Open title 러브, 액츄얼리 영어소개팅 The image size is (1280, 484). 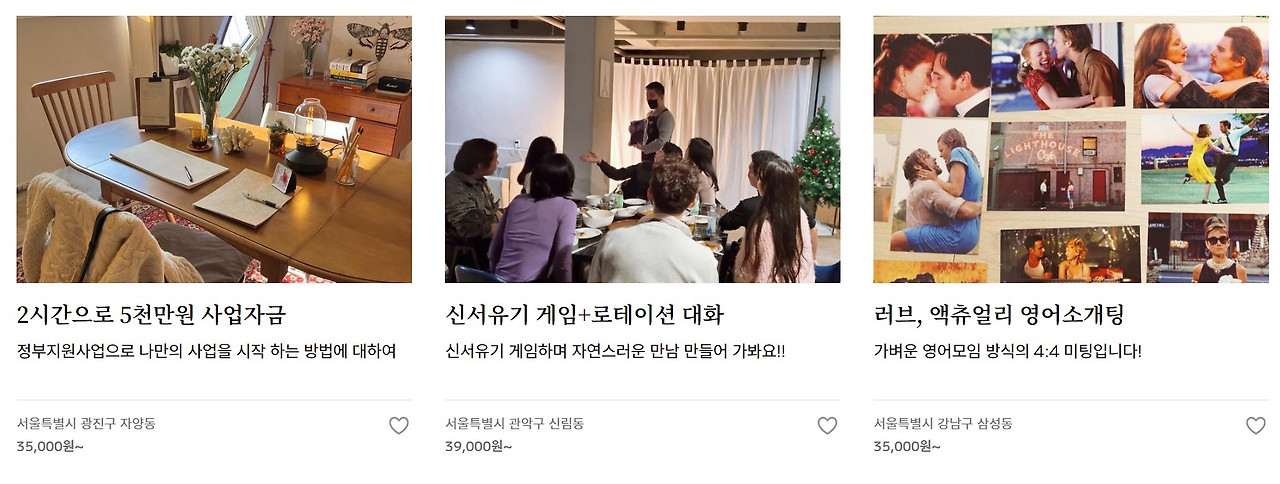click(x=999, y=315)
